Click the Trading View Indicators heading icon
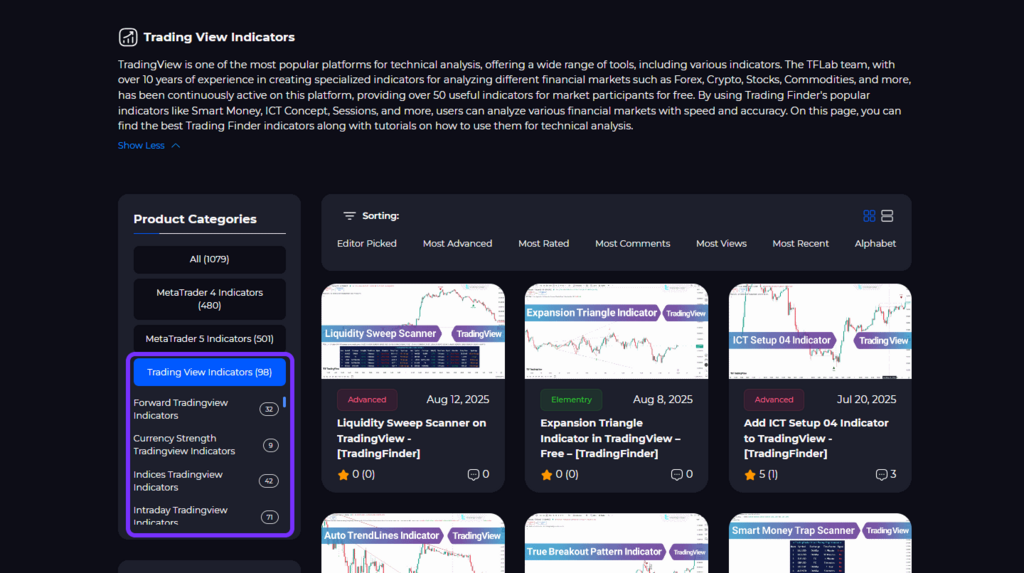The height and width of the screenshot is (573, 1024). point(128,37)
